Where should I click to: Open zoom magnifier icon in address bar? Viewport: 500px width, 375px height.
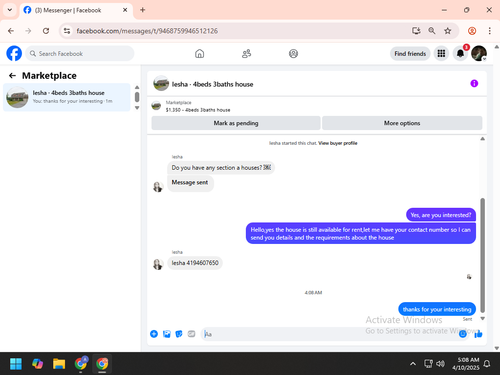click(x=432, y=31)
